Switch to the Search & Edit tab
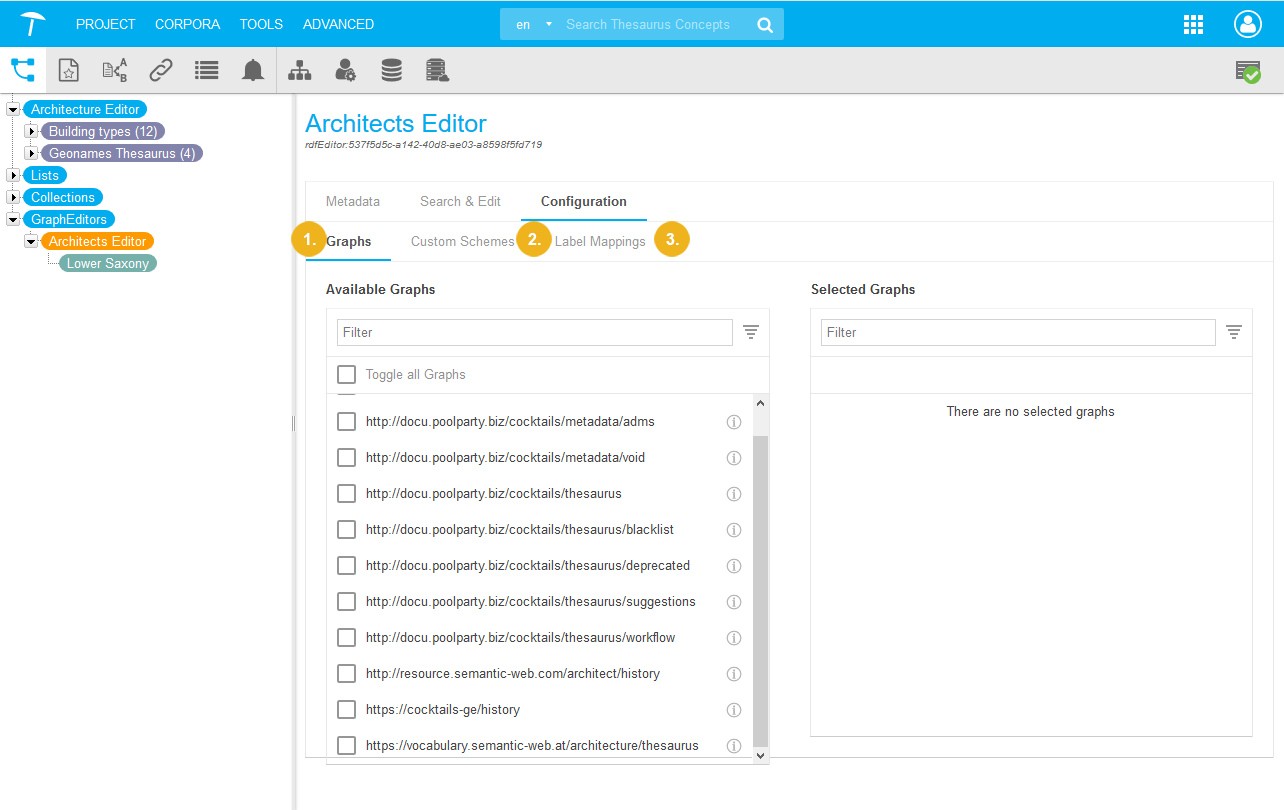The image size is (1284, 810). (460, 201)
